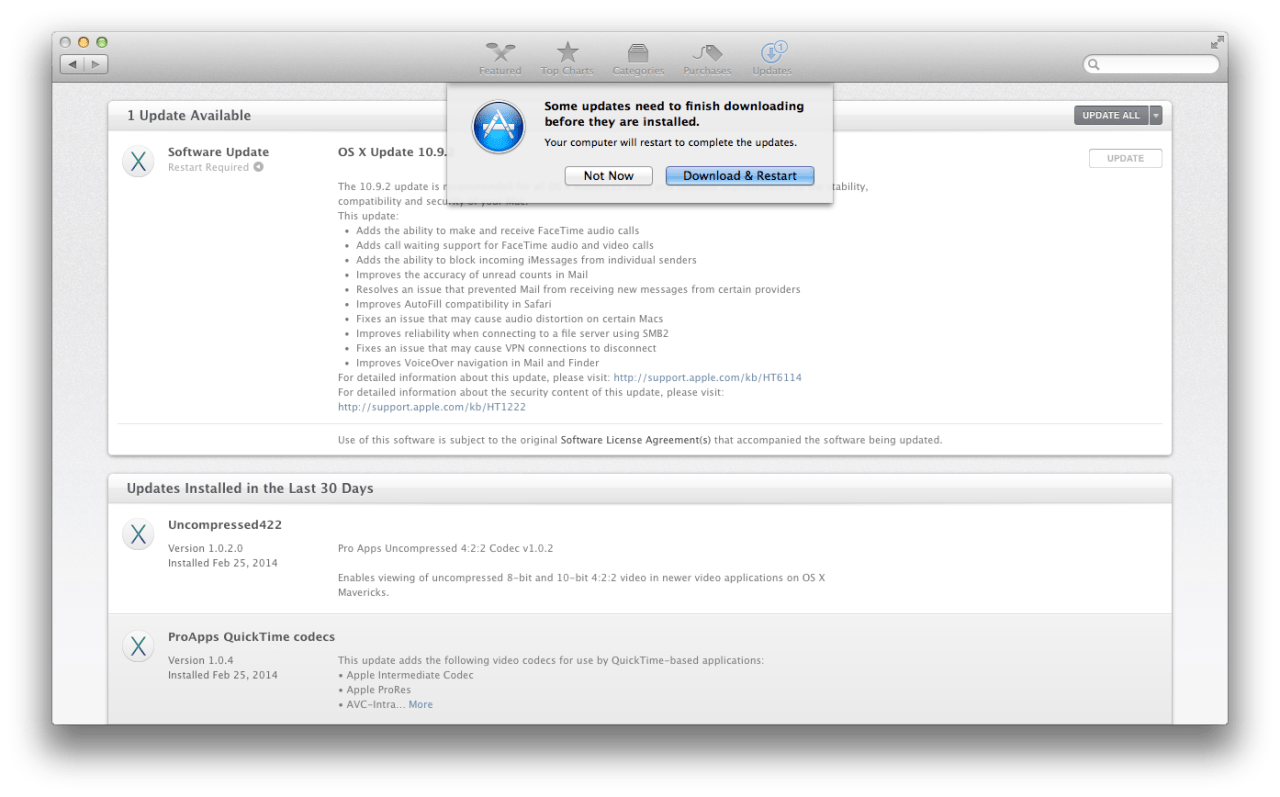Click 'Improves the accuracy of unread counts in Mail'

coord(472,275)
